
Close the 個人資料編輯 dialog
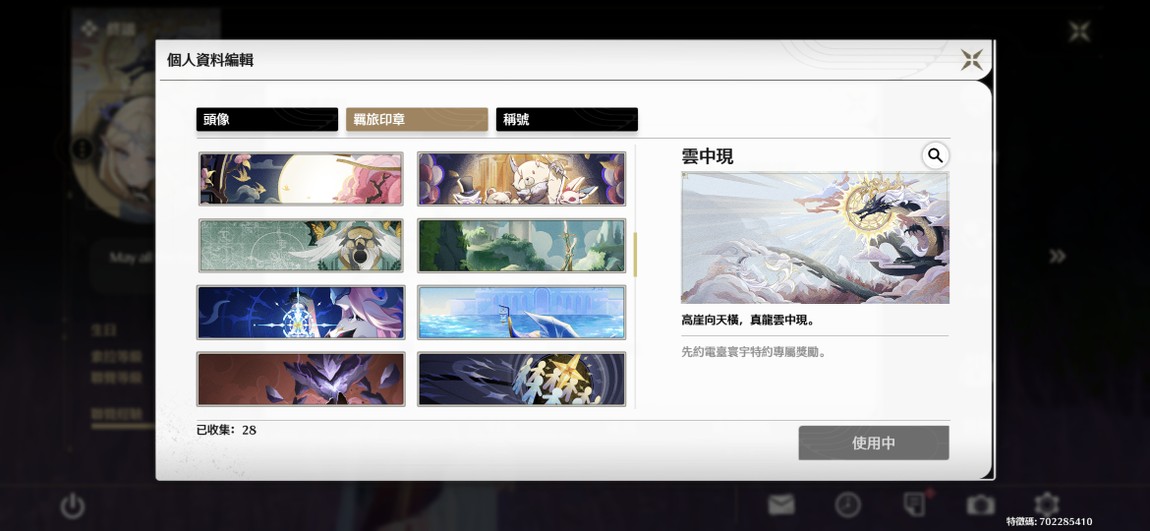pyautogui.click(x=972, y=60)
